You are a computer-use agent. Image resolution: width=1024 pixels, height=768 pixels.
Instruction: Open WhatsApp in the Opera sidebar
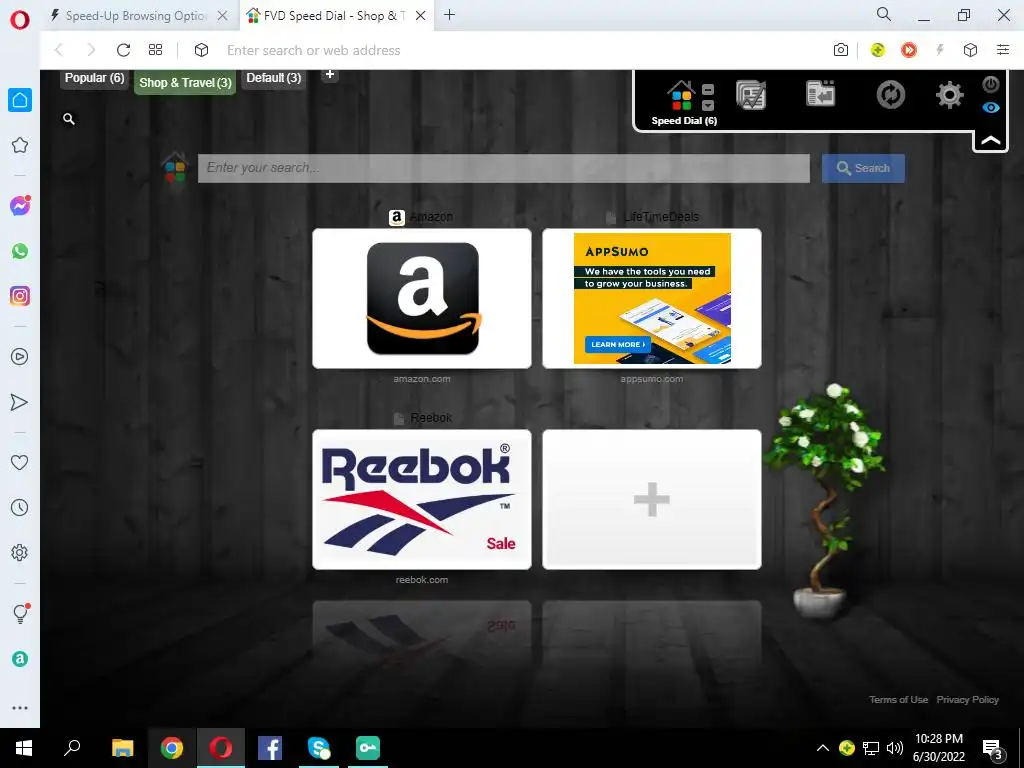[20, 251]
